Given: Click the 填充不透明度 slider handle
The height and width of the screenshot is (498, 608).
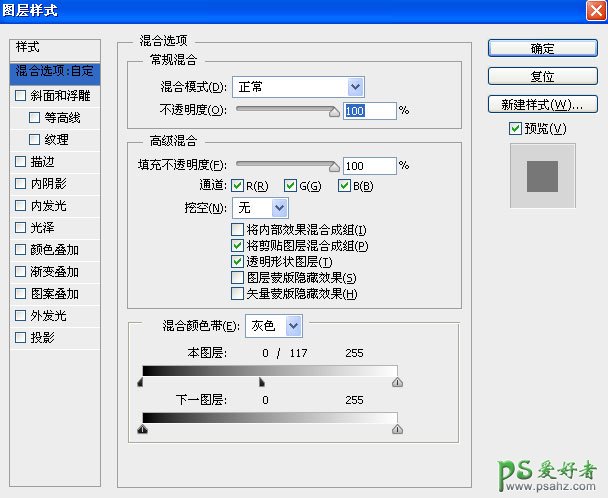Looking at the screenshot, I should (334, 167).
